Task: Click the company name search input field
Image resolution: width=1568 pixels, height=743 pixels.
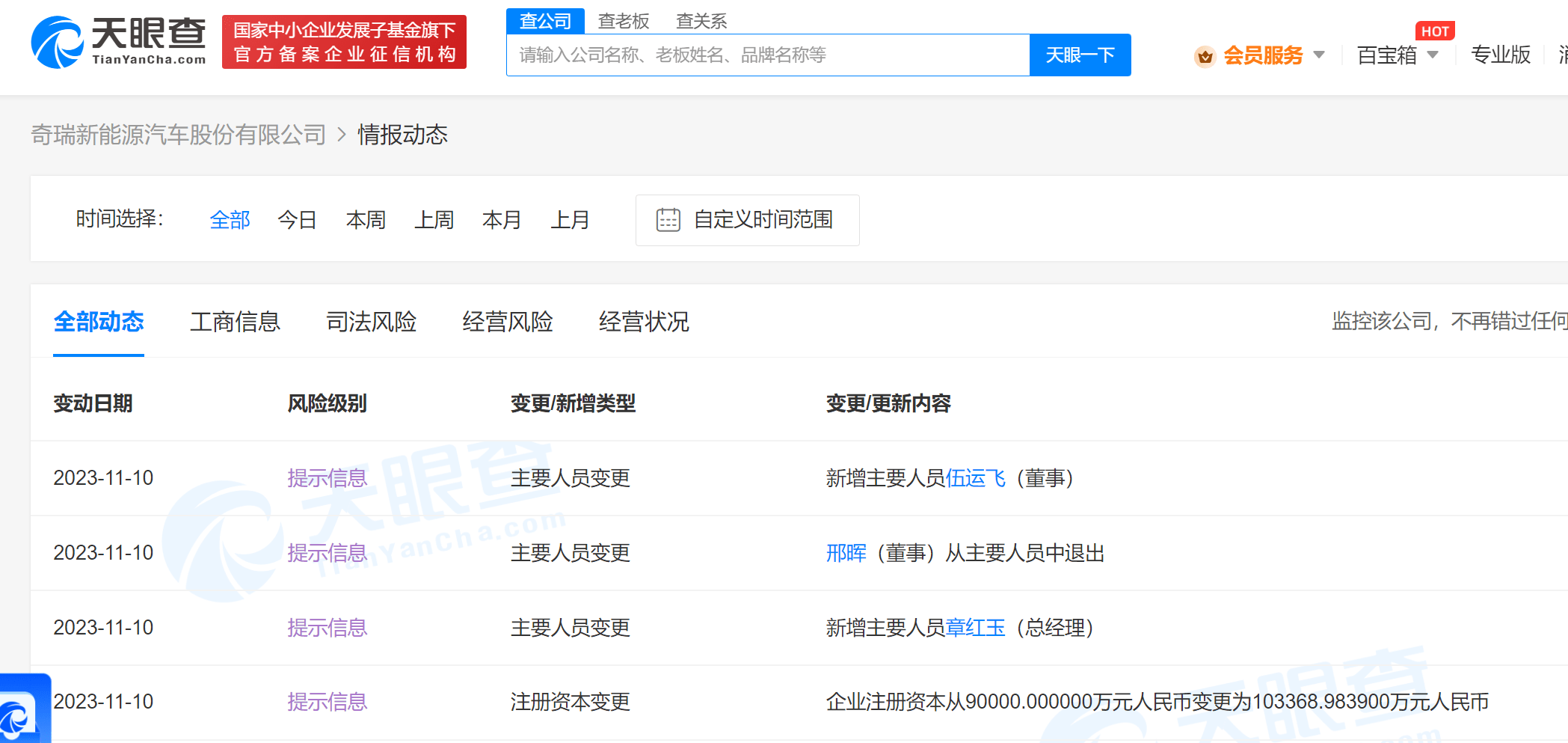Action: (767, 55)
